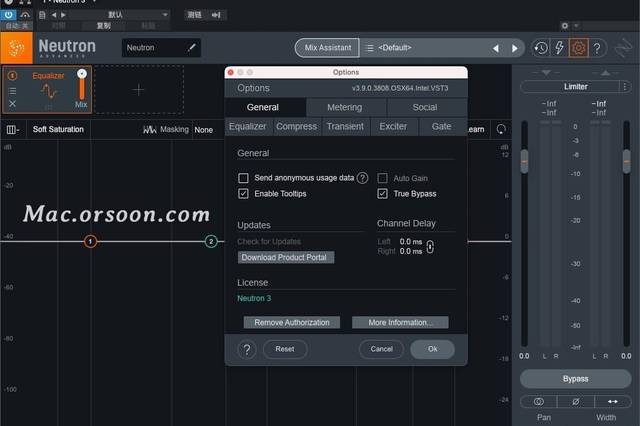Click the pencil icon to rename Neutron instance
Screen dimensions: 640x426
[191, 47]
